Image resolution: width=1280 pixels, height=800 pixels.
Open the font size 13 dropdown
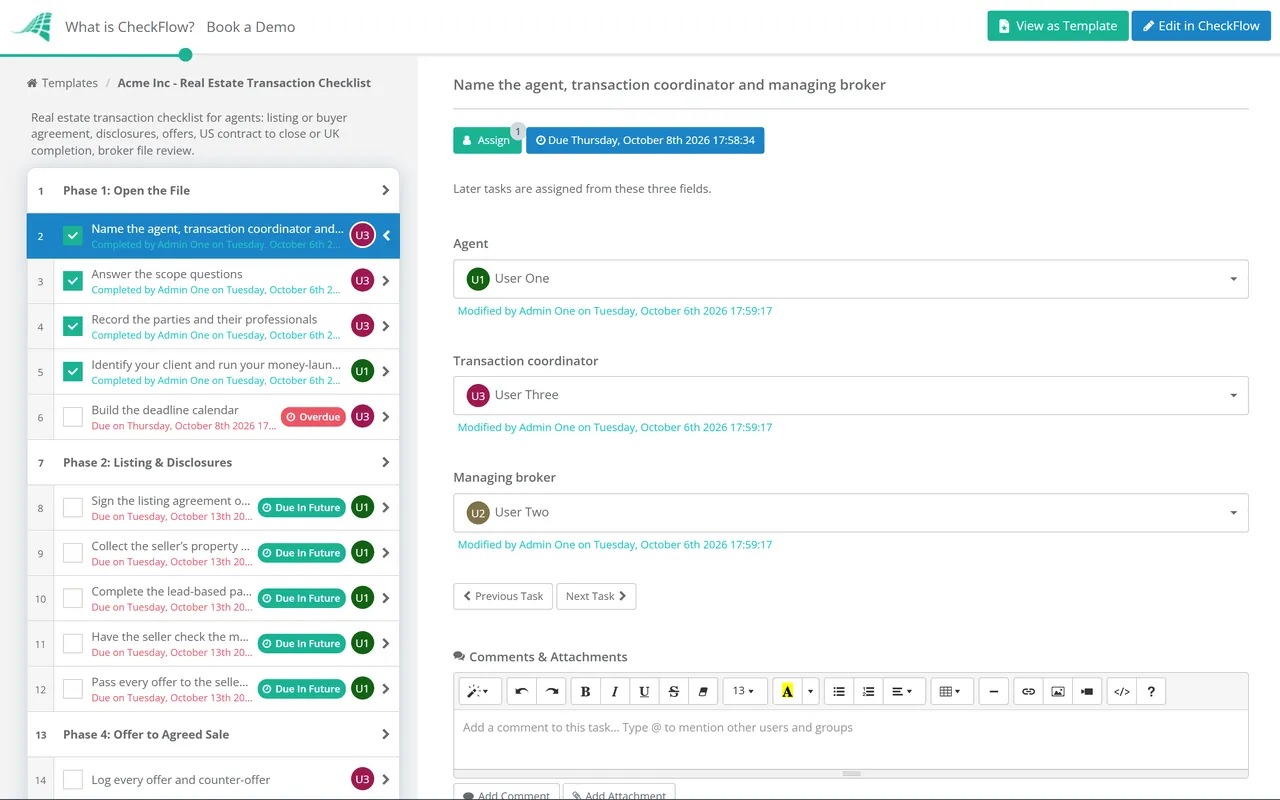click(745, 691)
